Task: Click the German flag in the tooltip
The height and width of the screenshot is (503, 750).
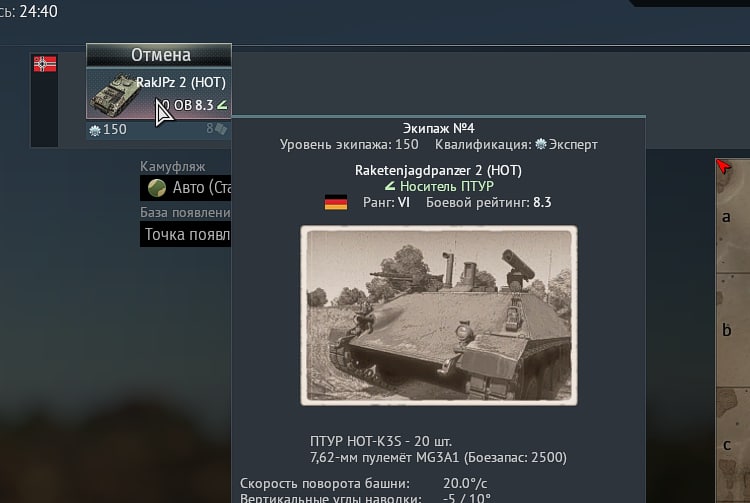Action: pos(336,202)
